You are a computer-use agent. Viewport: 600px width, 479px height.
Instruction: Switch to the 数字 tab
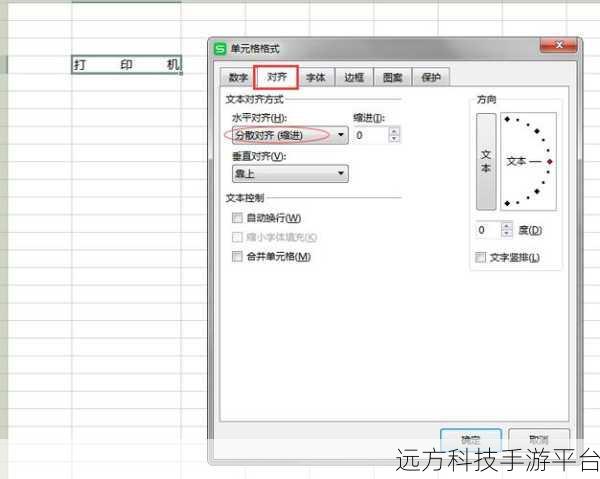238,78
